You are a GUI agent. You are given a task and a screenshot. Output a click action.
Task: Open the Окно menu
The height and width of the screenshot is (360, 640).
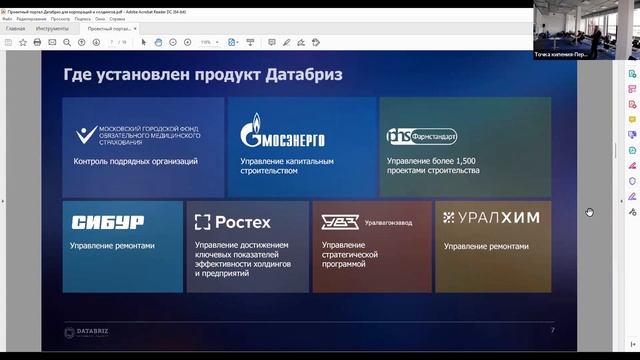tap(100, 19)
